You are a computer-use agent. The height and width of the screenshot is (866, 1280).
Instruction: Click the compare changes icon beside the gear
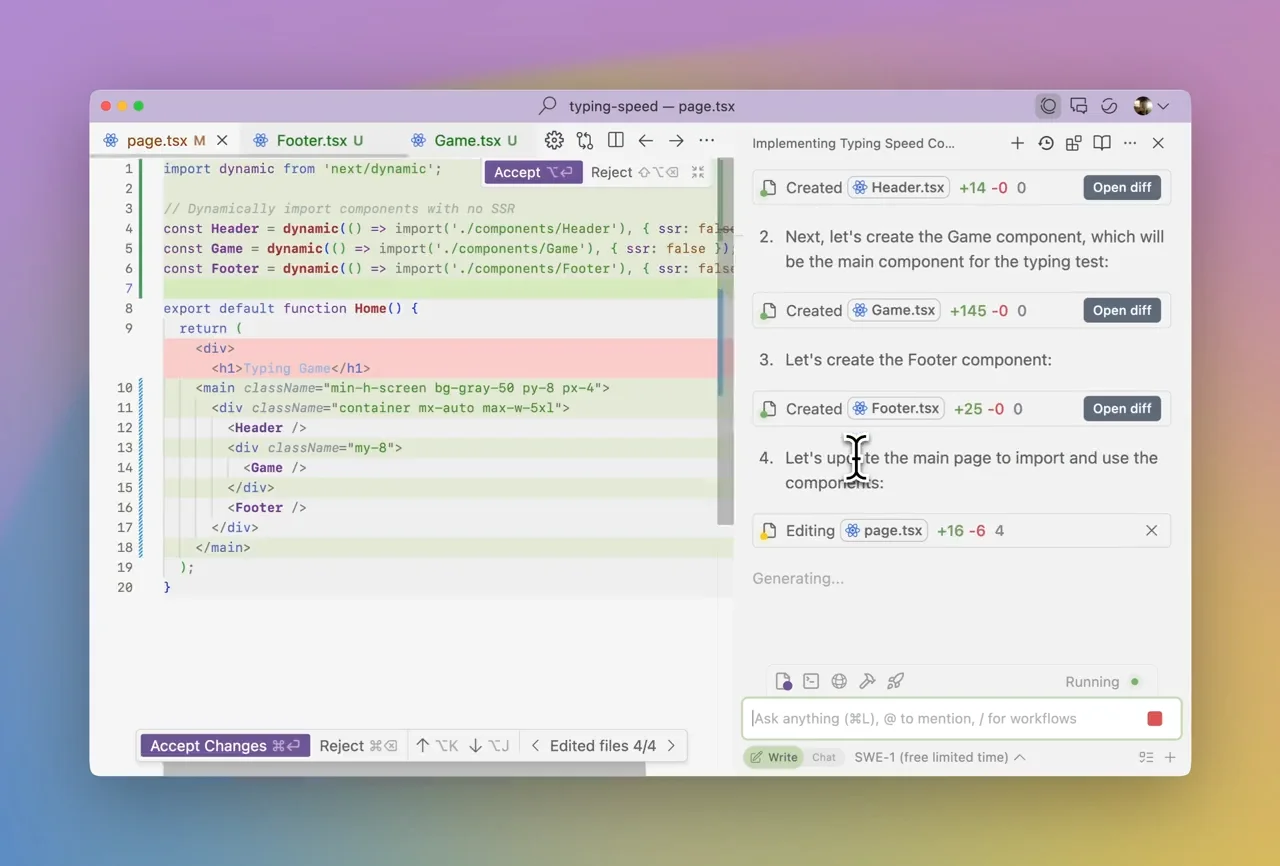585,141
